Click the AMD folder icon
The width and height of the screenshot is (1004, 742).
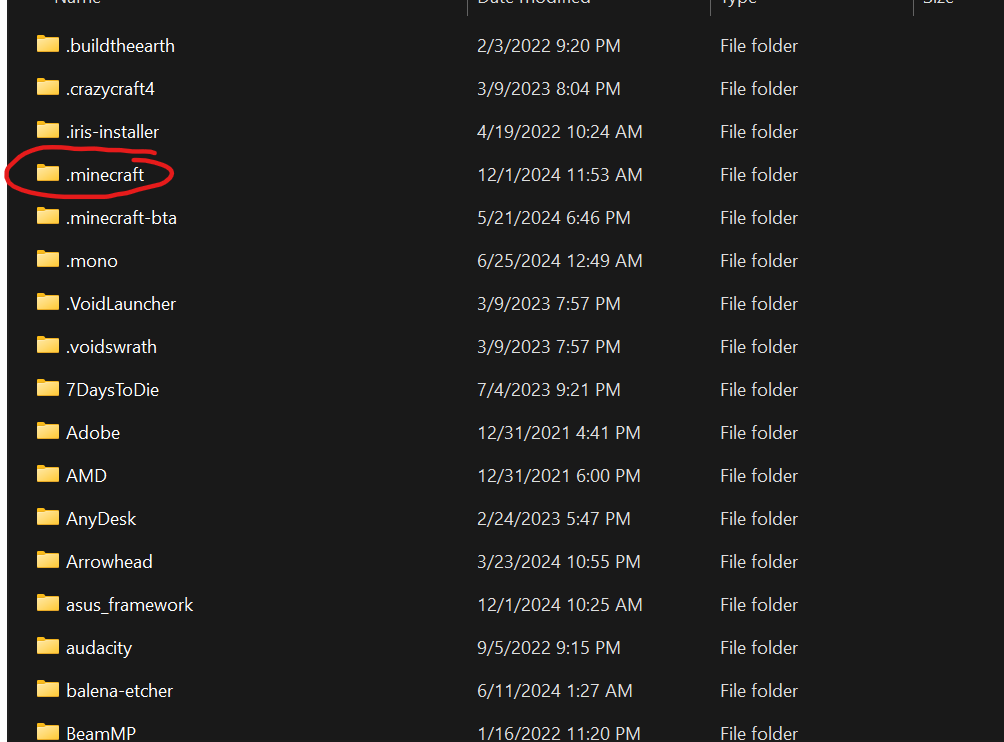[48, 474]
